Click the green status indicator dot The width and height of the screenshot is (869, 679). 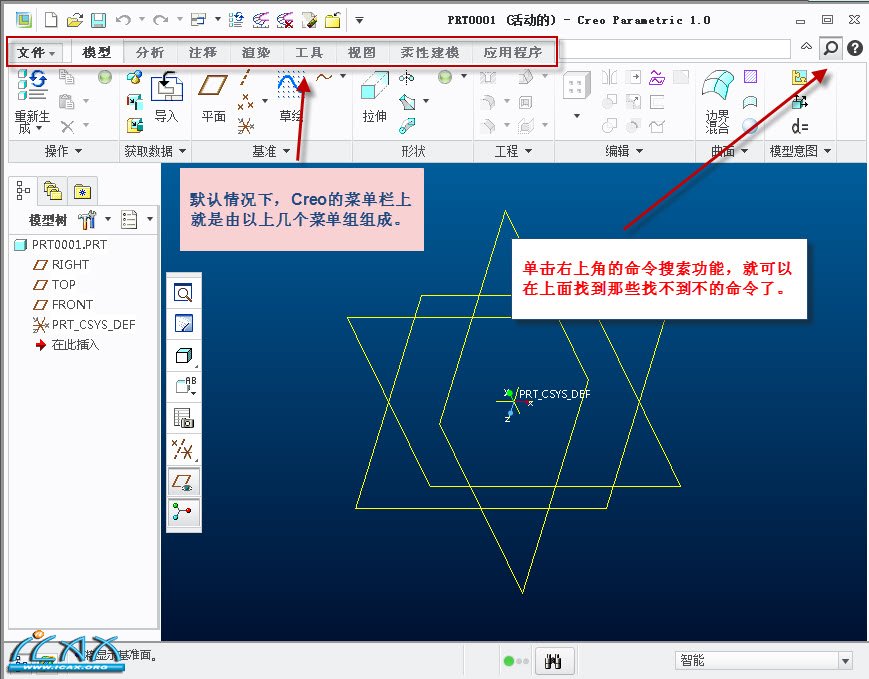point(509,661)
